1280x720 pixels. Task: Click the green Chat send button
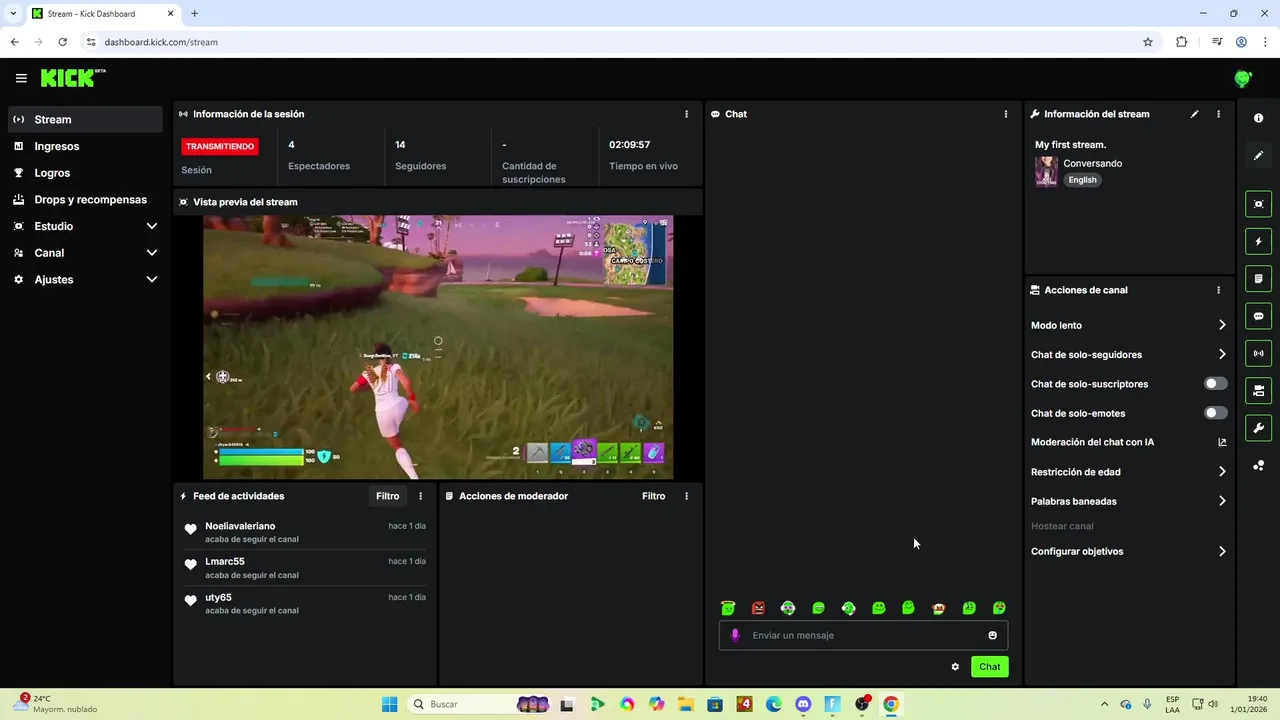989,667
